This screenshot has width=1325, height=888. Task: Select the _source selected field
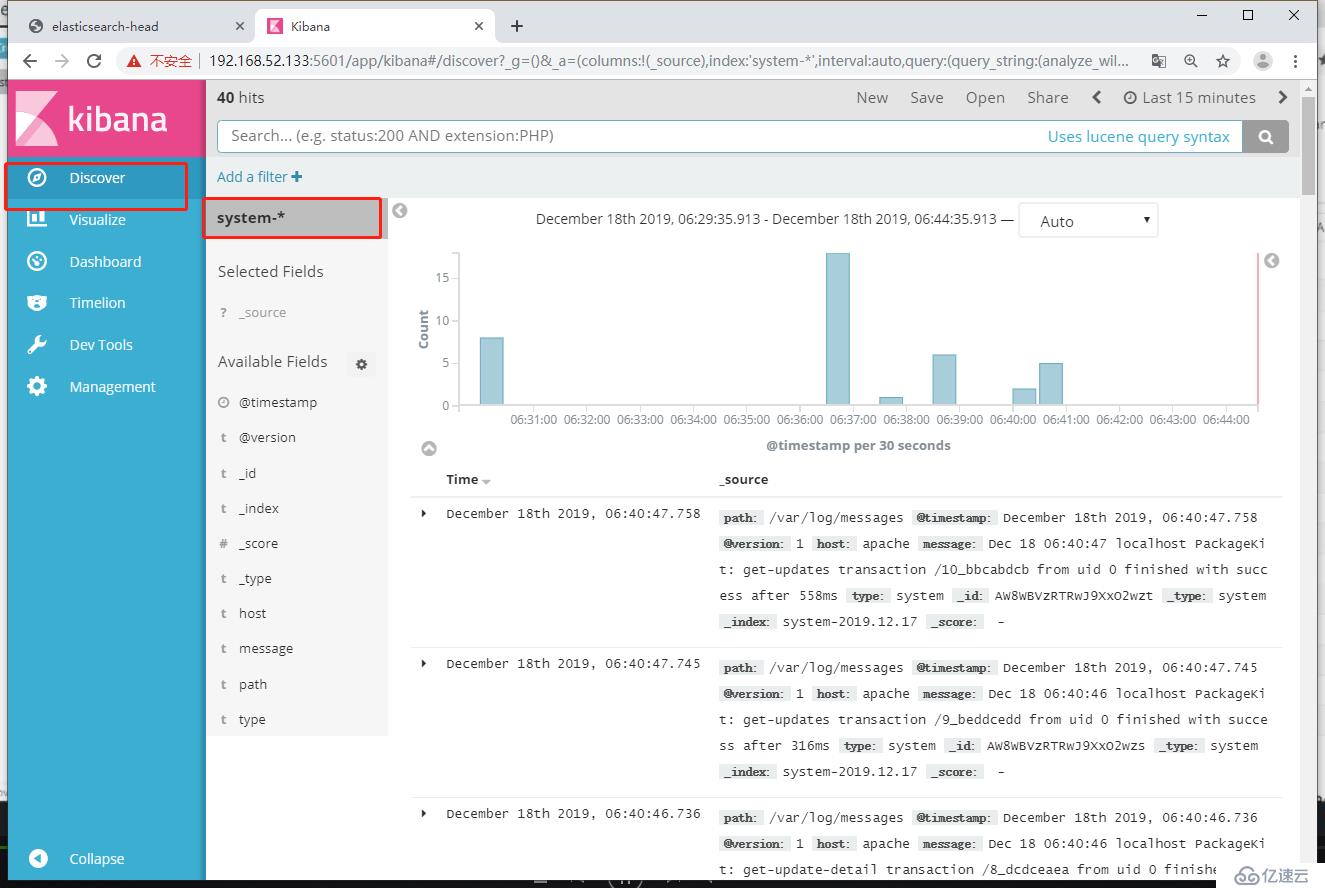pos(262,313)
